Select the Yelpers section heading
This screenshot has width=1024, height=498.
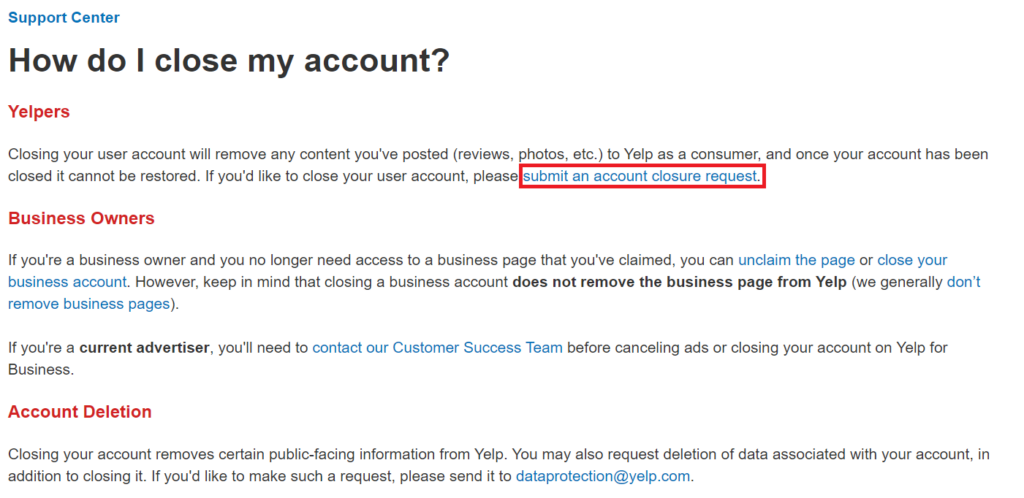(x=39, y=112)
